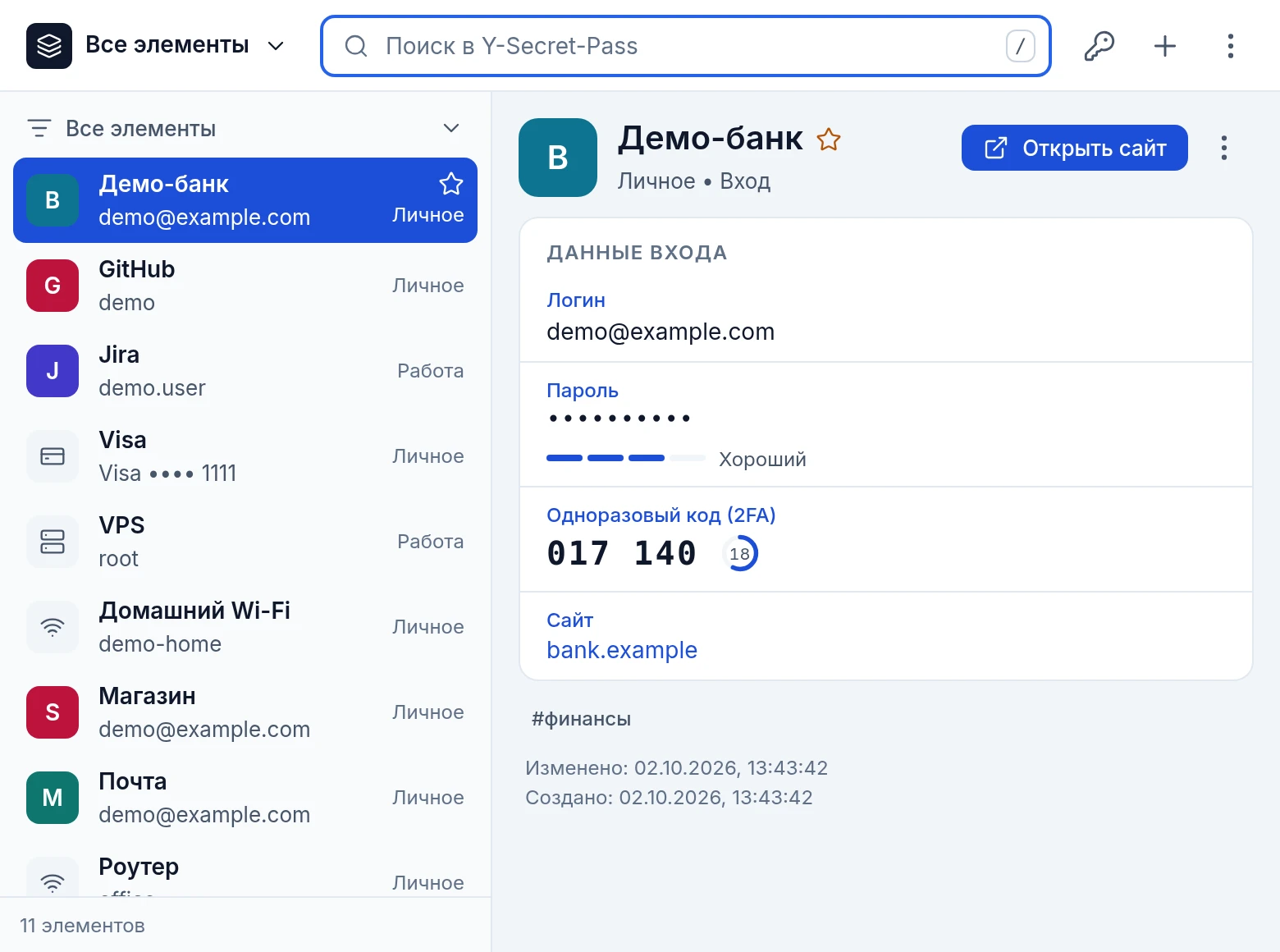
Task: Select the Домашний Wi-Fi entry
Action: (x=245, y=627)
